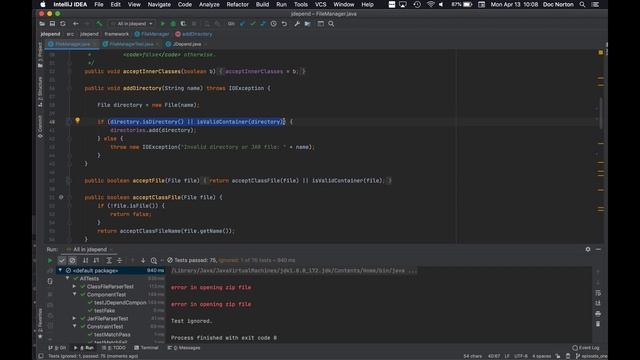Viewport: 640px width, 360px height.
Task: Open the VCS menu
Action: click(320, 4)
